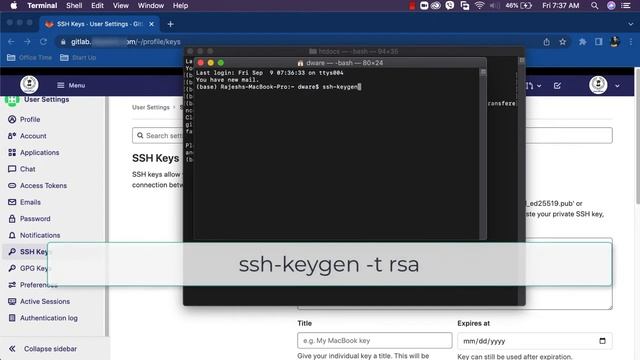Viewport: 640px width, 360px height.
Task: Click the battery status indicator
Action: tap(519, 5)
